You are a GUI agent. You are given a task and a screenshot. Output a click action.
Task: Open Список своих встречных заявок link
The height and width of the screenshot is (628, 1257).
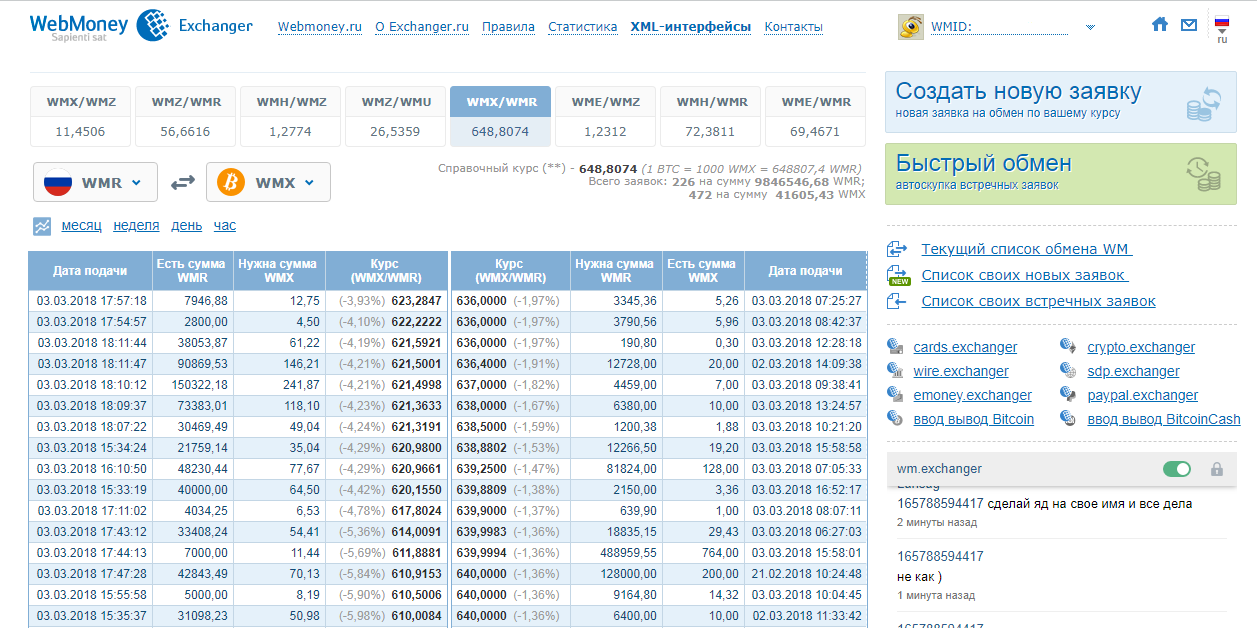pos(1038,301)
